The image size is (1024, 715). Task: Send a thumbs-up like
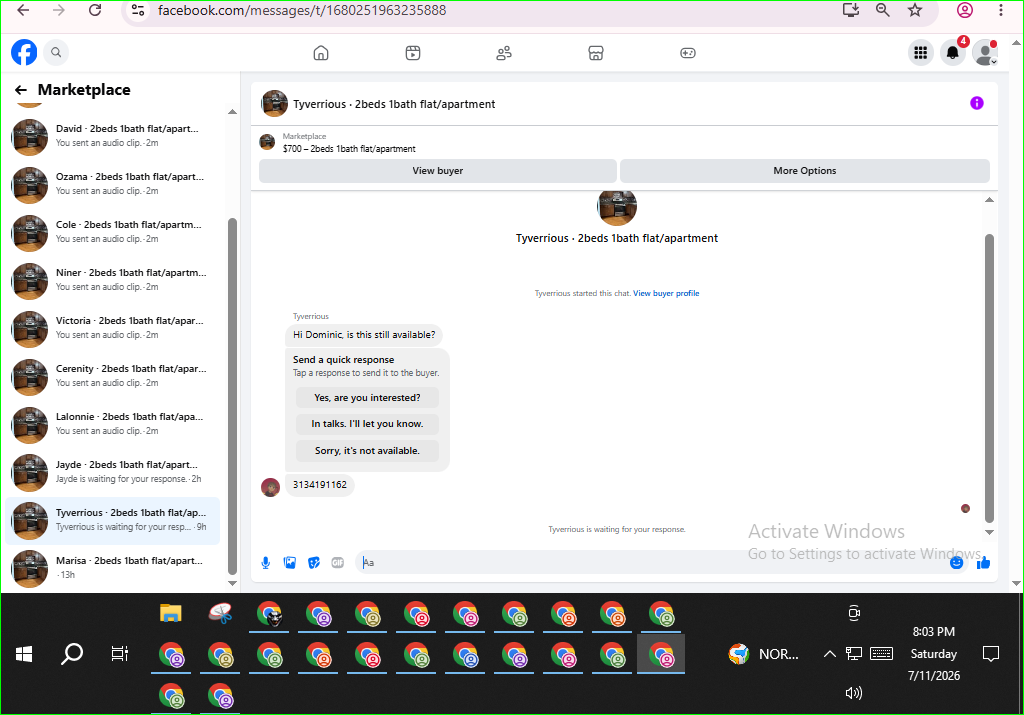[984, 563]
